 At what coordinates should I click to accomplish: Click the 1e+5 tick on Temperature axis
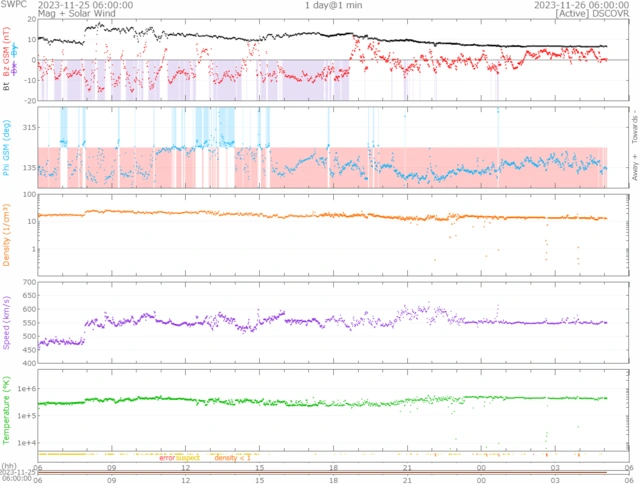27,415
